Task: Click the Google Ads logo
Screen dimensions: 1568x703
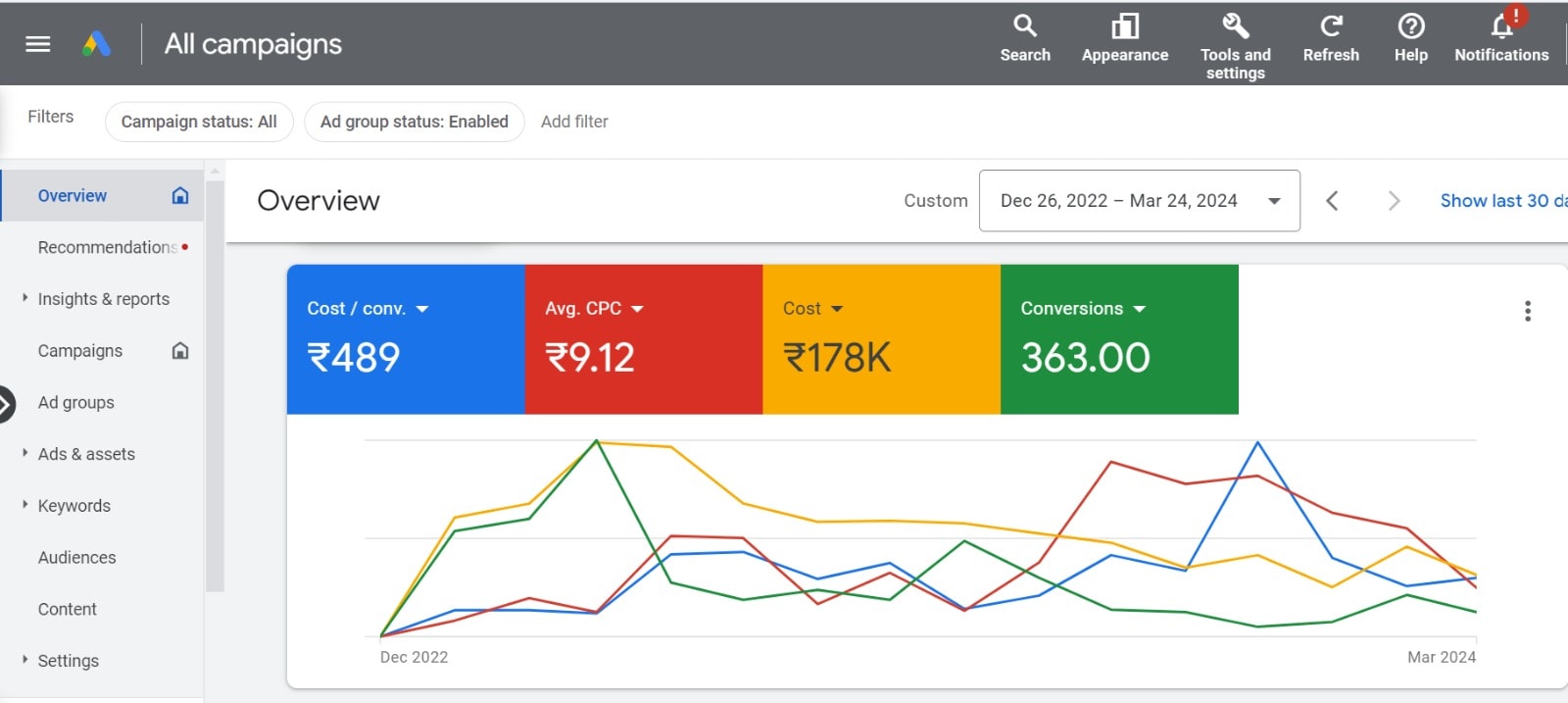Action: click(96, 44)
